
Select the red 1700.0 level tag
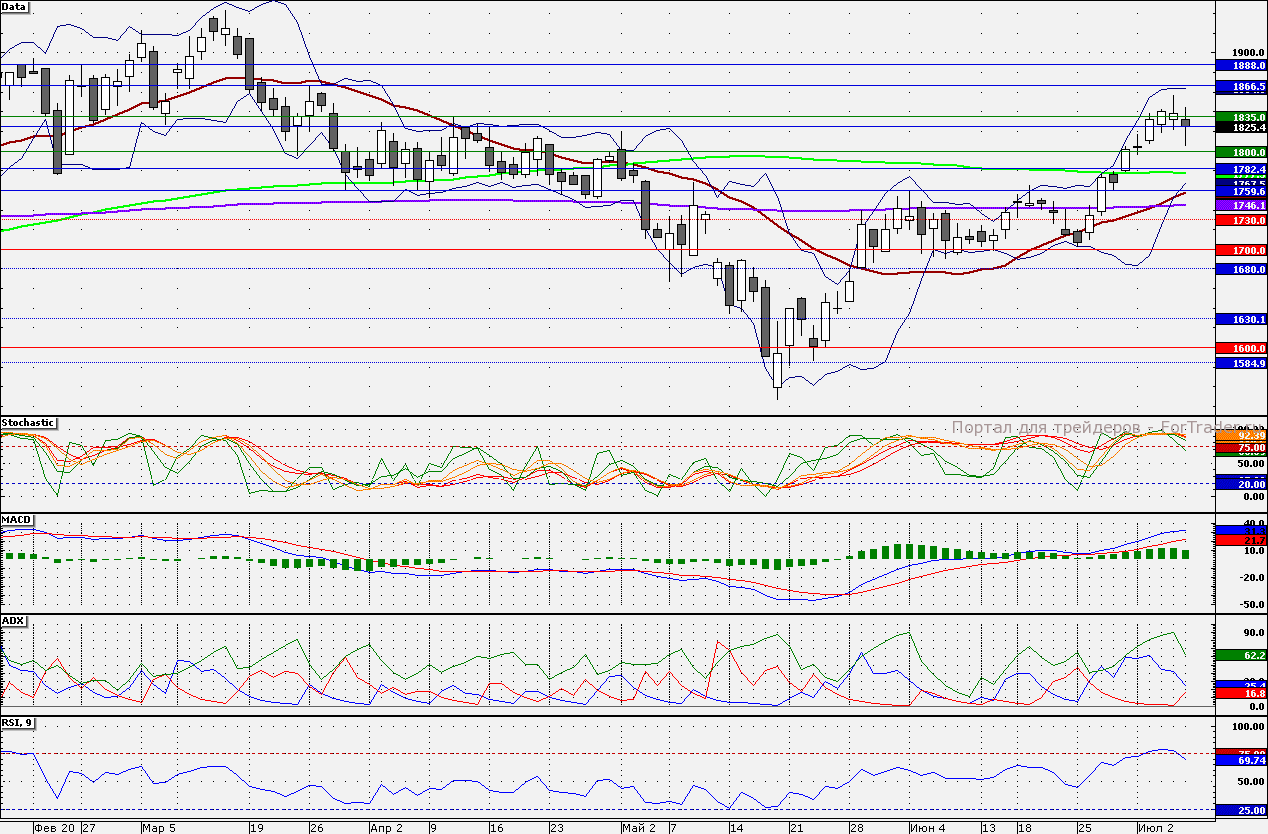[x=1240, y=250]
